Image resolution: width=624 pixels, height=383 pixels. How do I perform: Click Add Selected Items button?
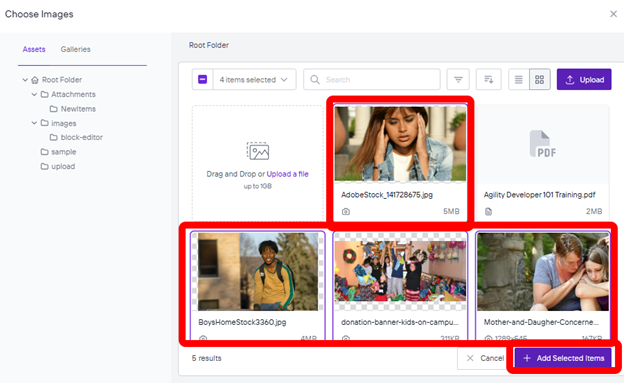(563, 358)
